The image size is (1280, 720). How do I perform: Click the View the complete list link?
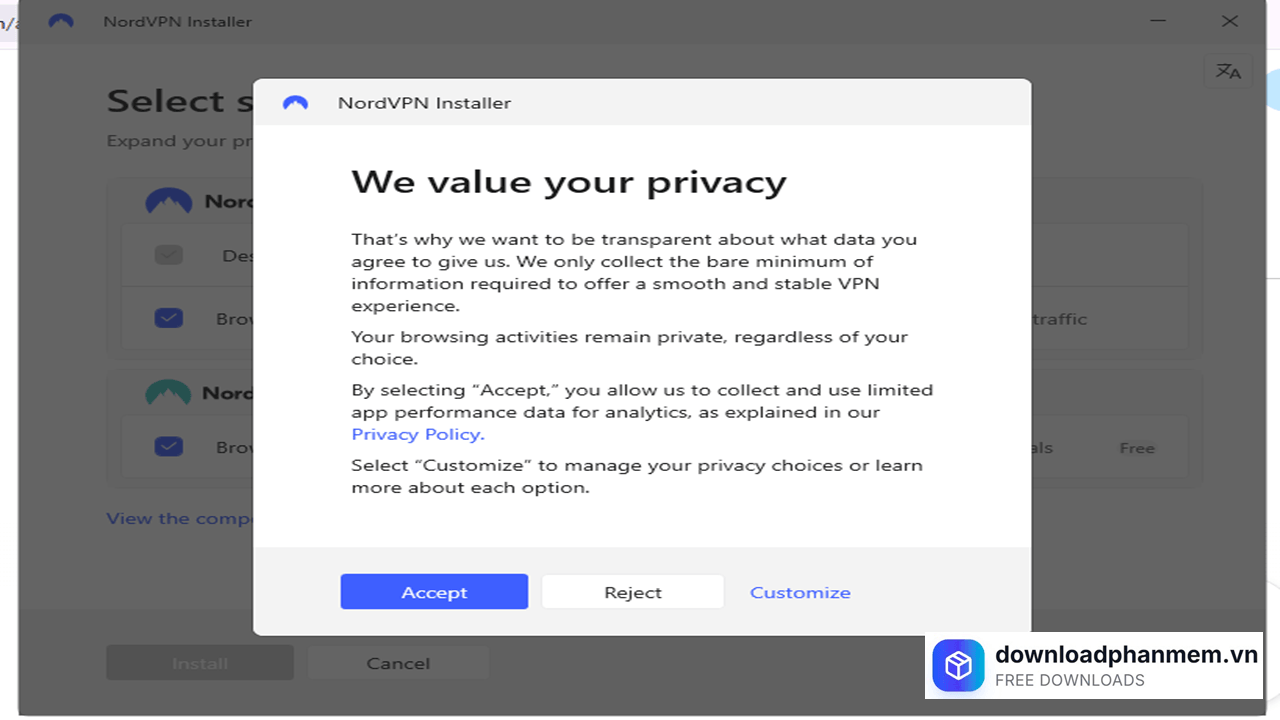click(180, 518)
